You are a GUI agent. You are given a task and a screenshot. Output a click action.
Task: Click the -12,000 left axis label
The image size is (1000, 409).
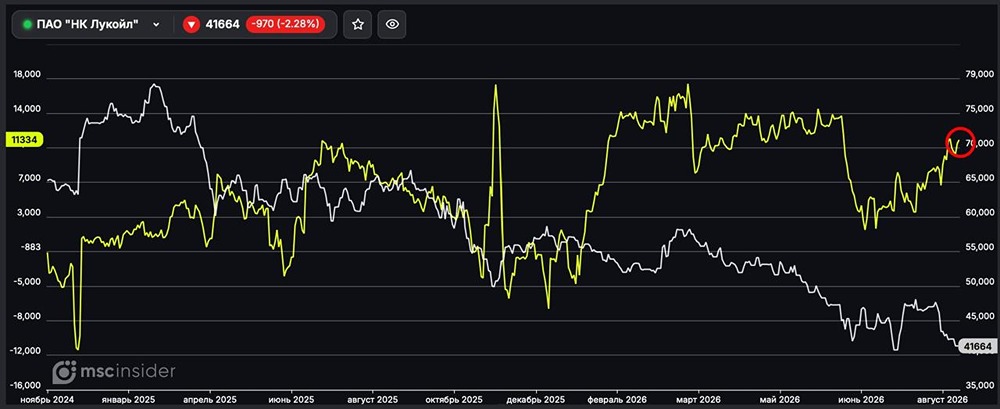(x=27, y=351)
